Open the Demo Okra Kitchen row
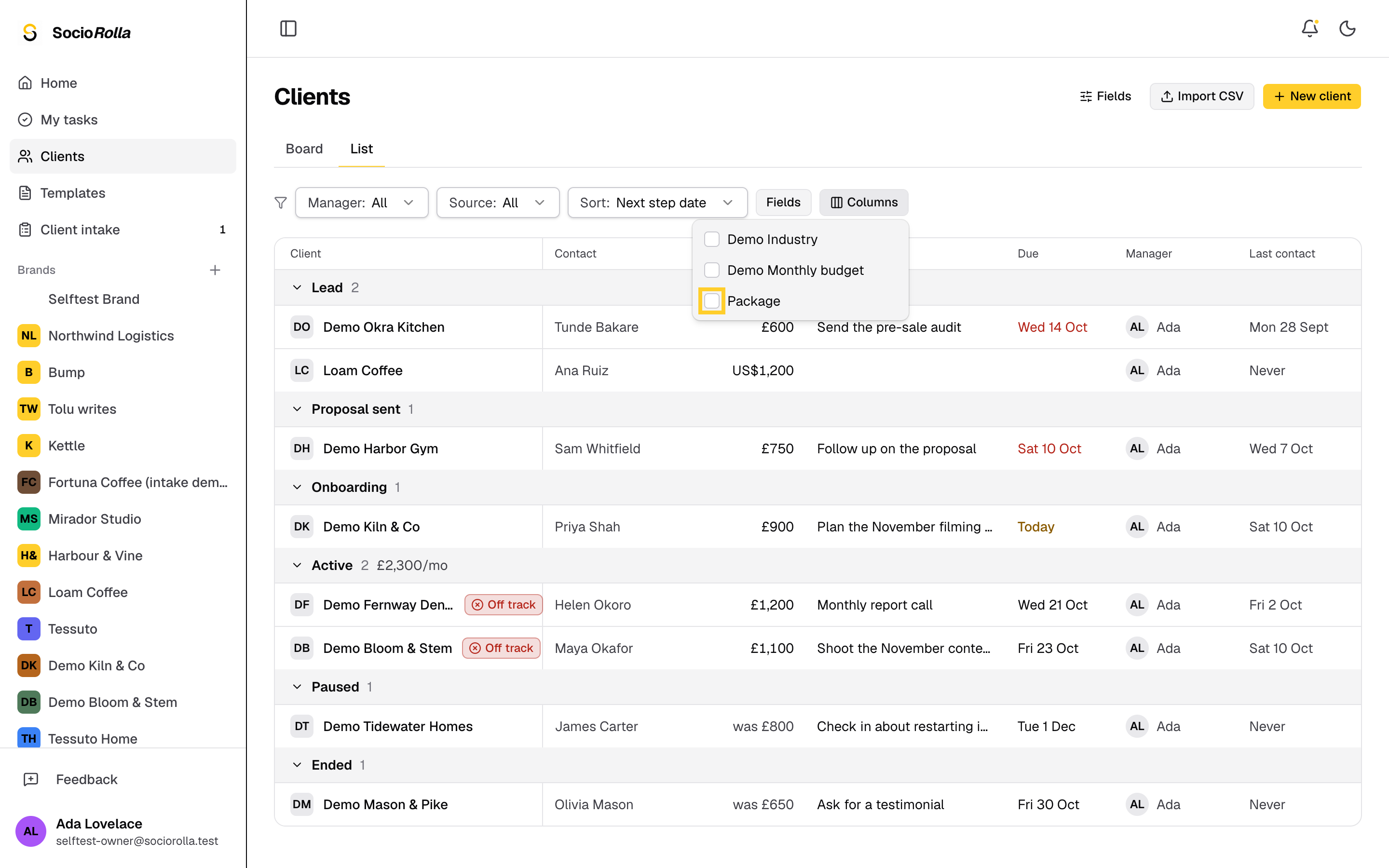The image size is (1389, 868). (x=817, y=327)
